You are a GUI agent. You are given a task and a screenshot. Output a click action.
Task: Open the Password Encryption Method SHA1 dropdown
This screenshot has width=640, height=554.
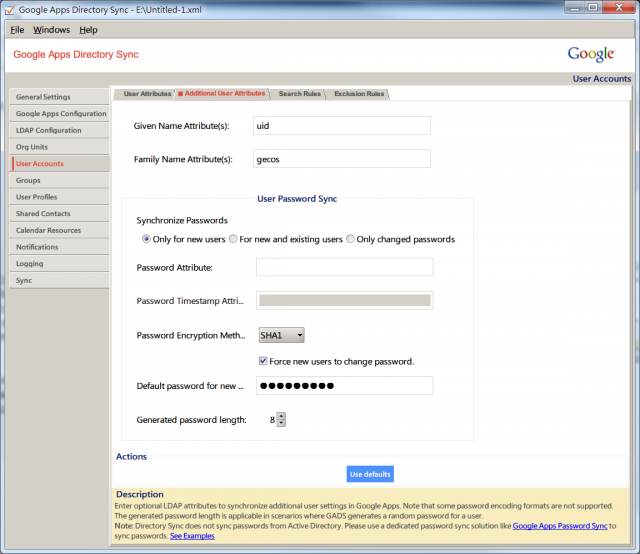tap(282, 335)
